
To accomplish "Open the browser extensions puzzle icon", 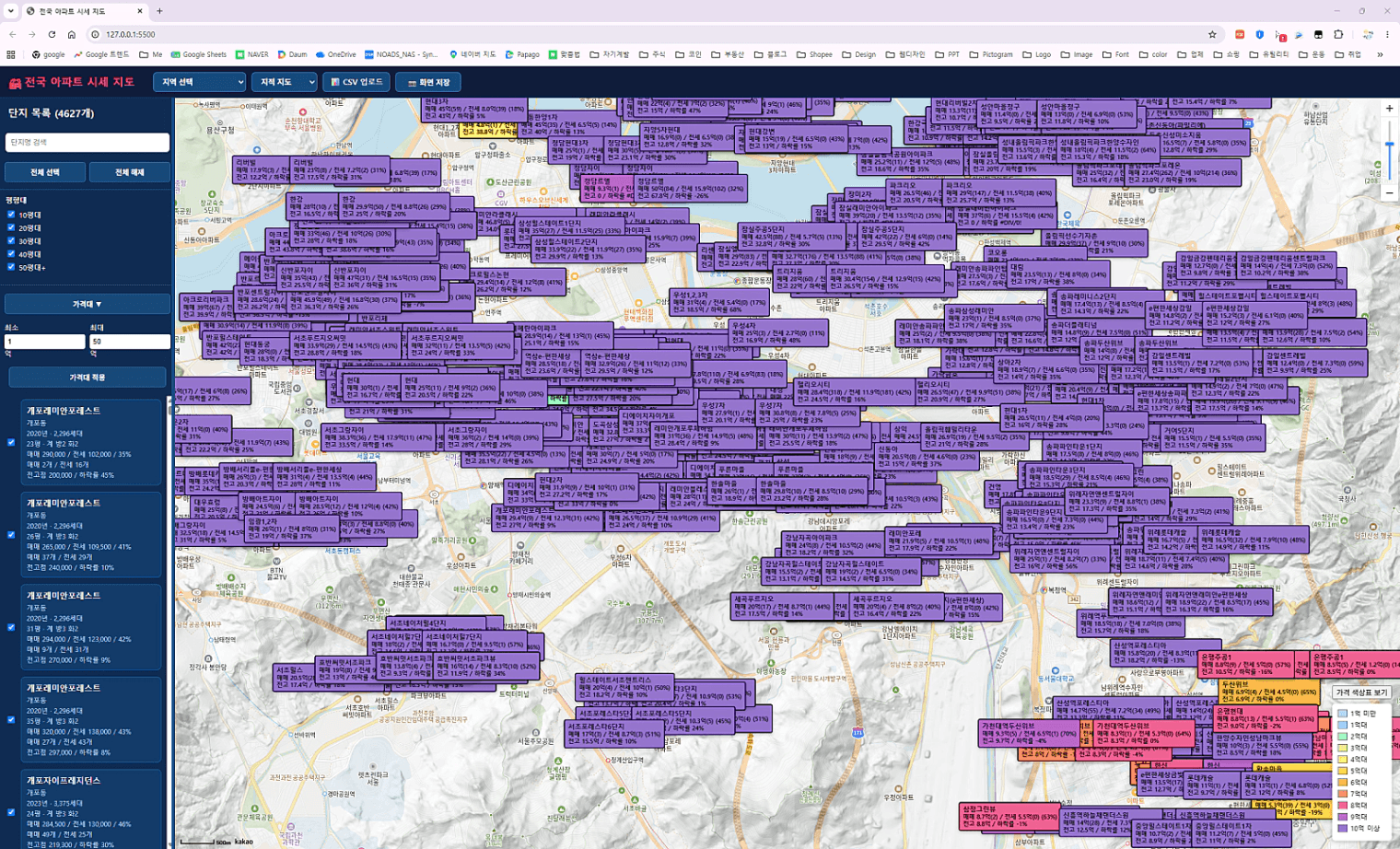I will tap(1338, 34).
